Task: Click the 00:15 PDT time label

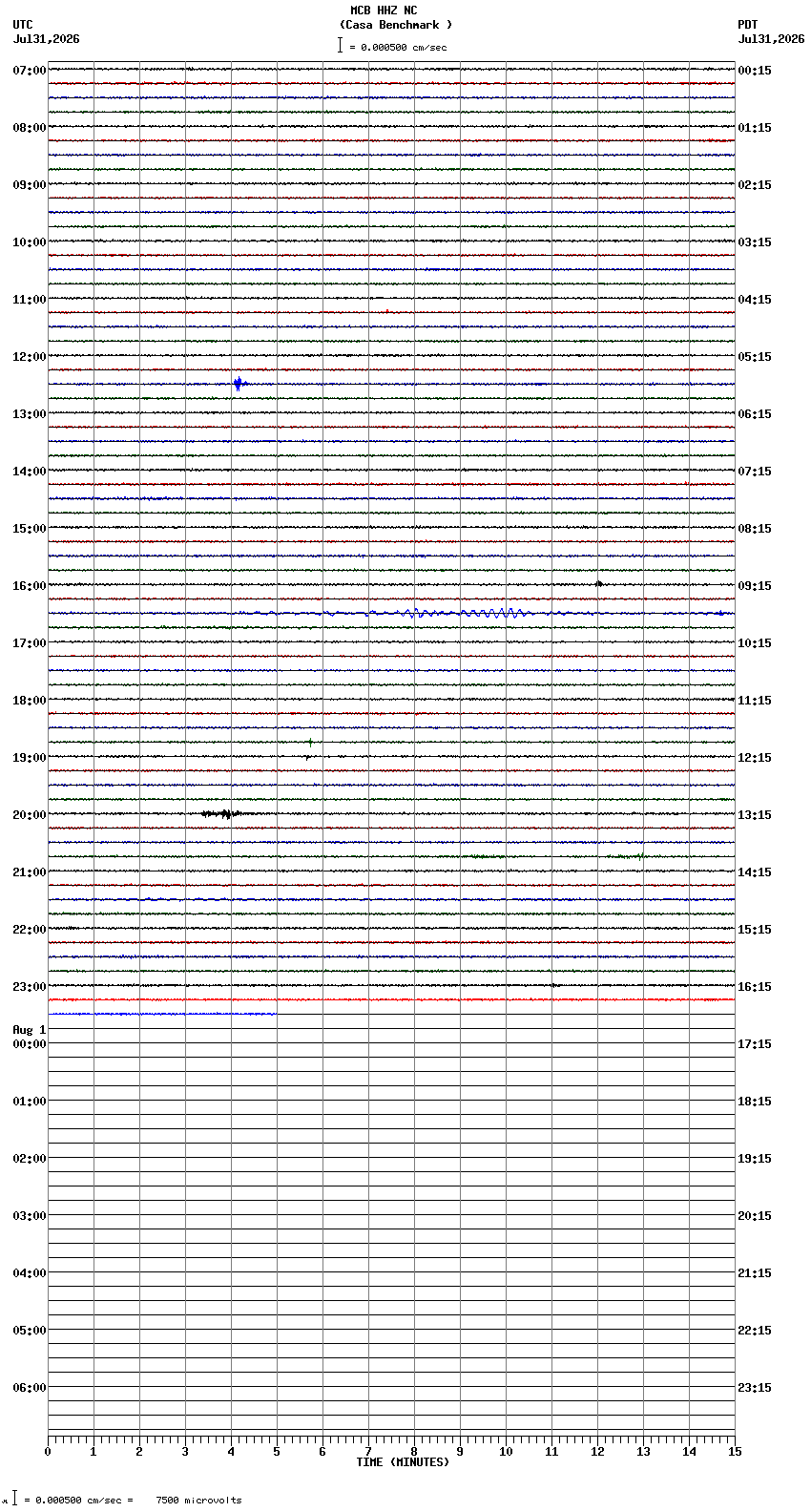Action: 755,71
